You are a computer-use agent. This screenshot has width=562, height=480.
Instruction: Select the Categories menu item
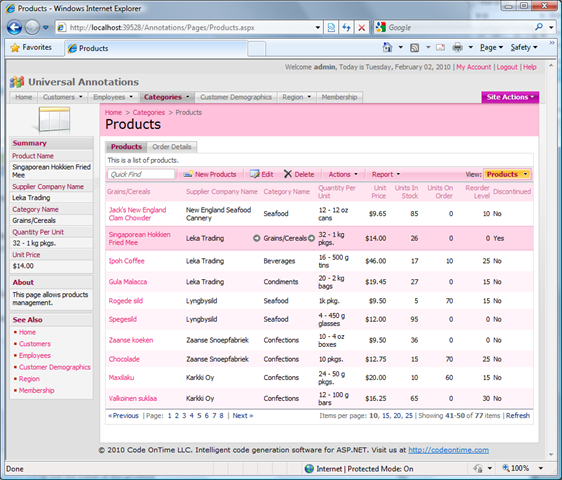pyautogui.click(x=167, y=97)
